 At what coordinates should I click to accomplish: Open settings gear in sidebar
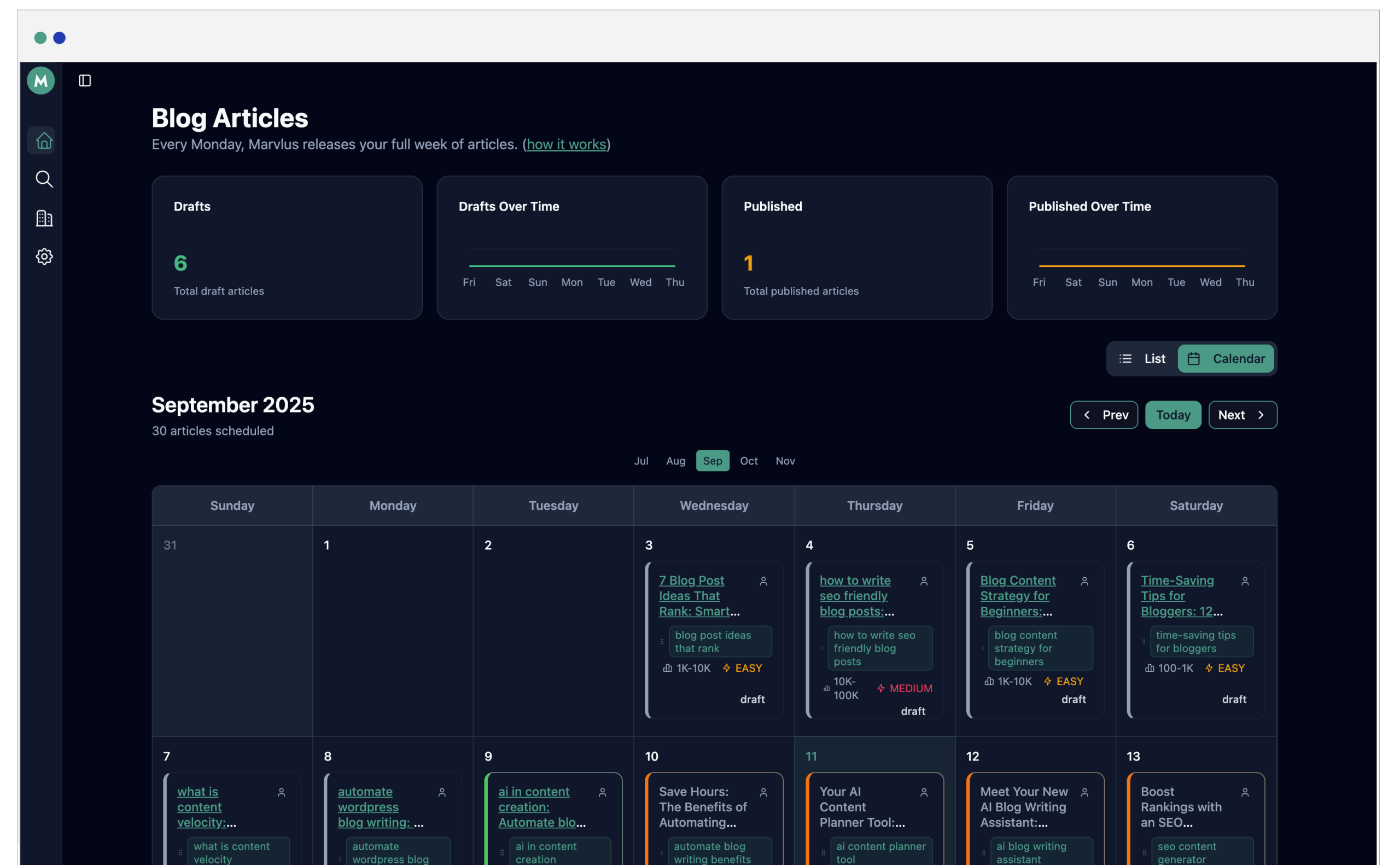(x=44, y=256)
